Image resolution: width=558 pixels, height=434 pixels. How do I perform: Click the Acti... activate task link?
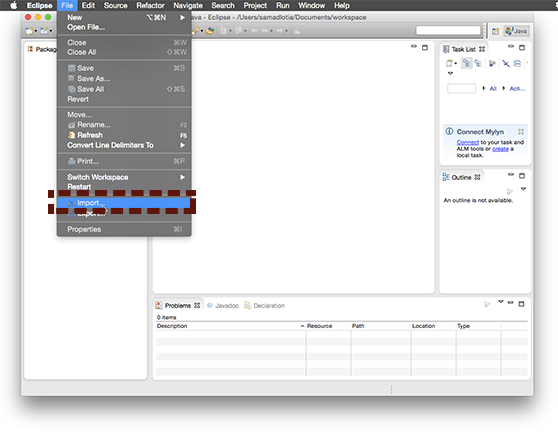[517, 89]
